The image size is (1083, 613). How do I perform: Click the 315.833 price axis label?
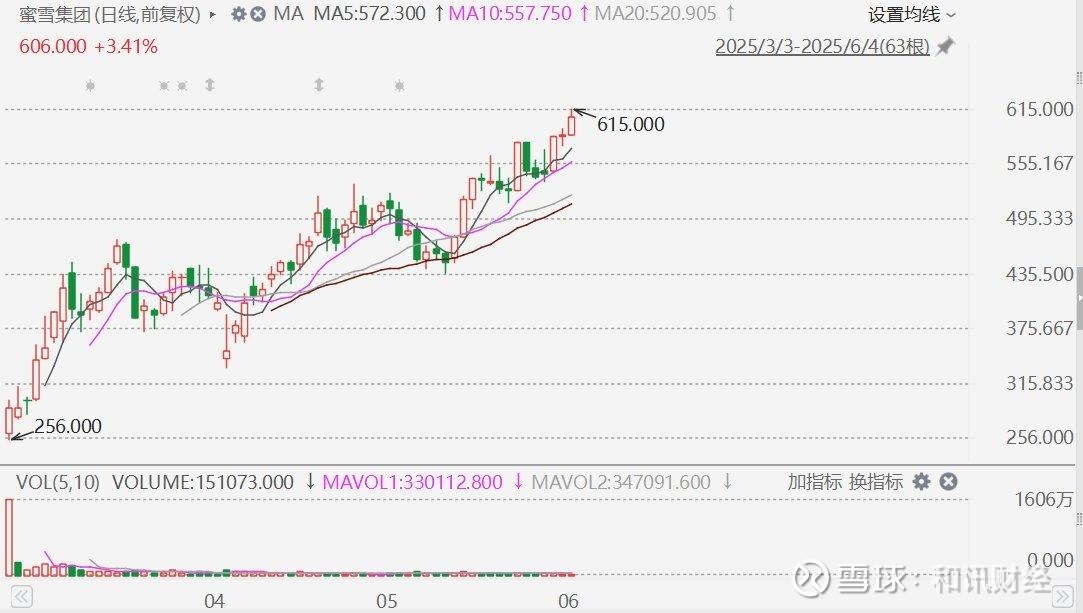(x=1039, y=383)
